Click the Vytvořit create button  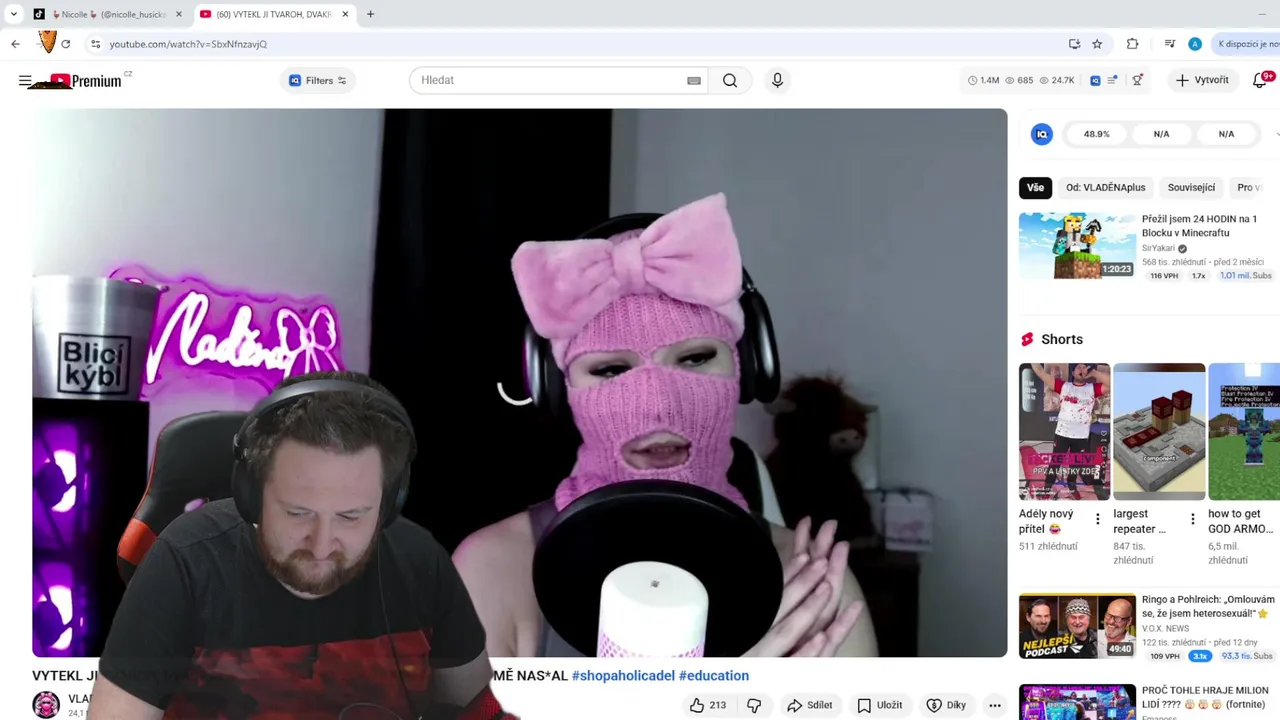[x=1203, y=80]
